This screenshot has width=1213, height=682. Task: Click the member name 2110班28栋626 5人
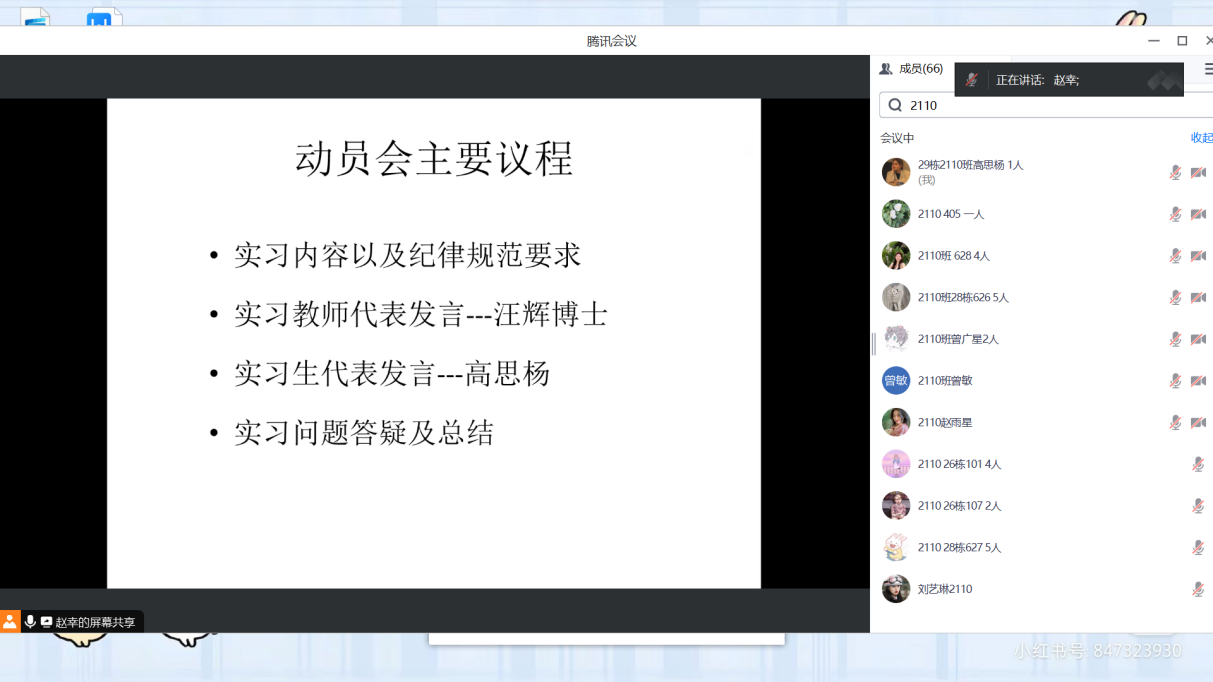point(963,298)
